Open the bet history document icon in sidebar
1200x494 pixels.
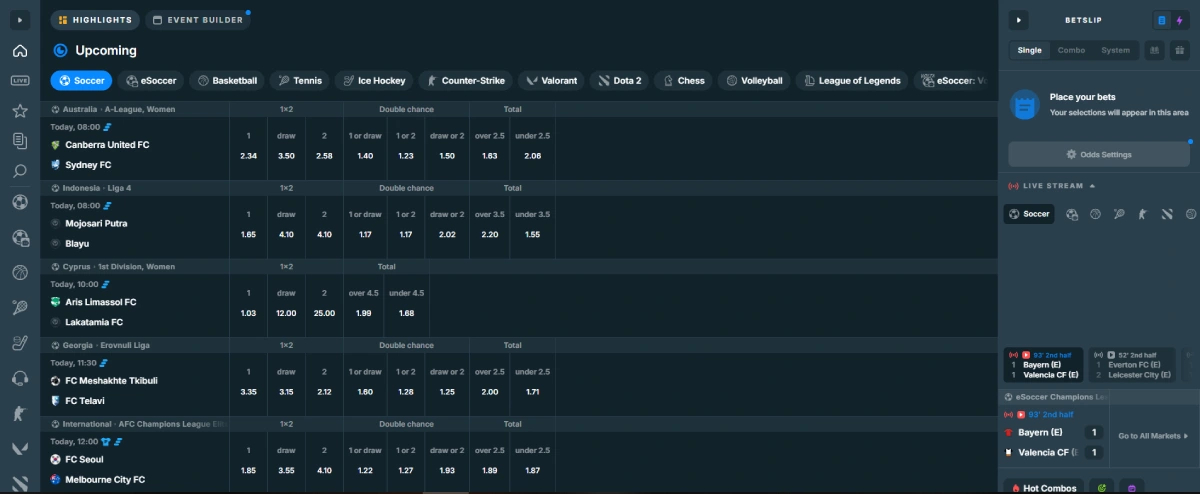click(20, 141)
